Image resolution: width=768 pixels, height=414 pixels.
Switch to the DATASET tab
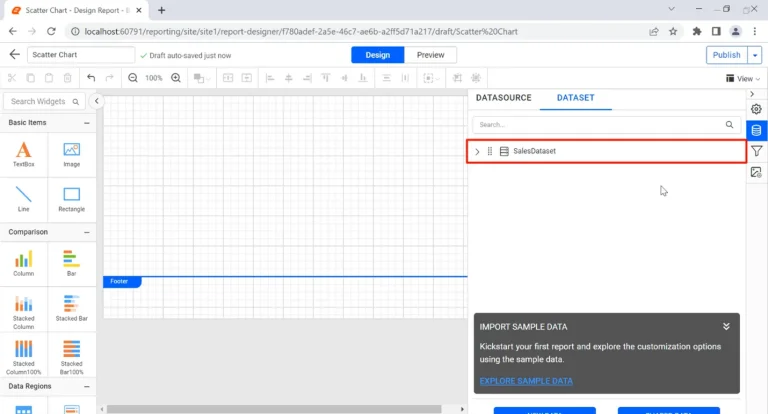[576, 97]
